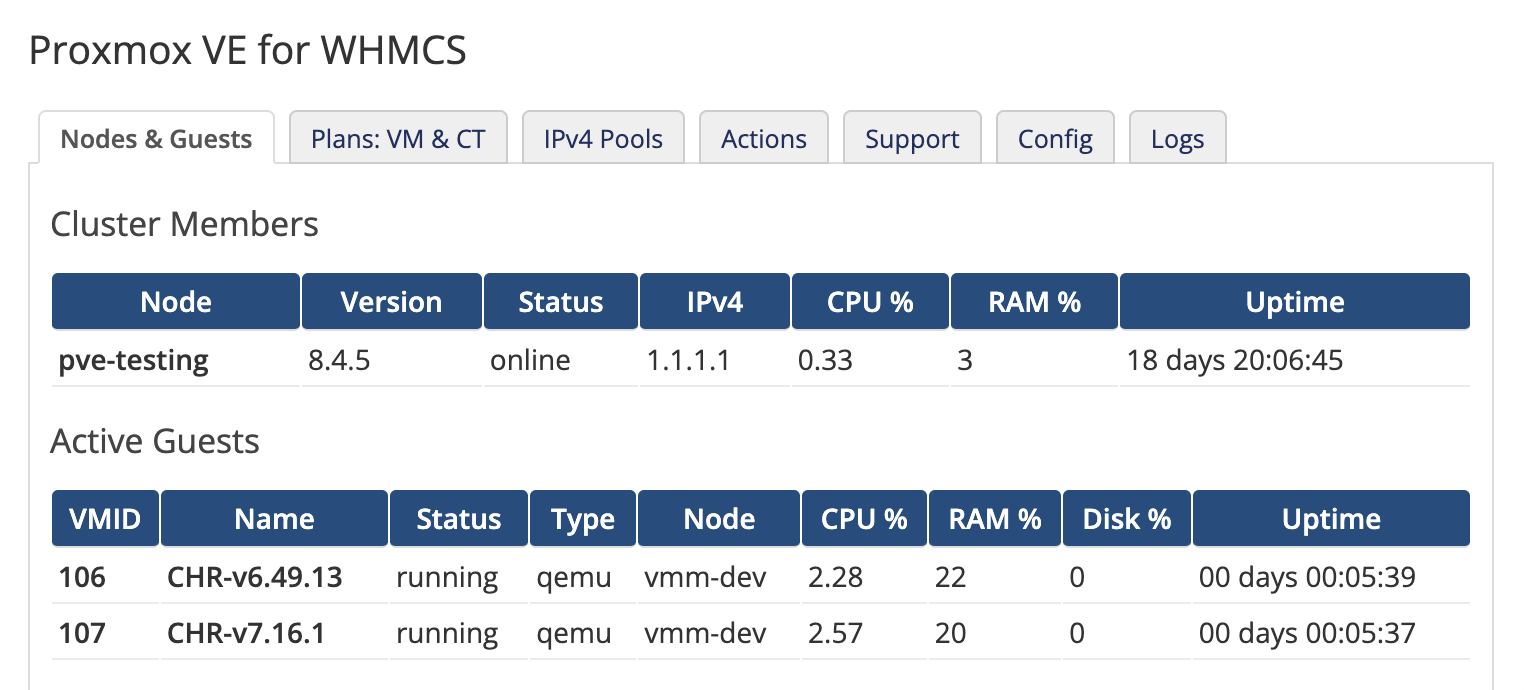Click the Uptime header in Cluster Members
This screenshot has width=1524, height=690.
[1295, 301]
